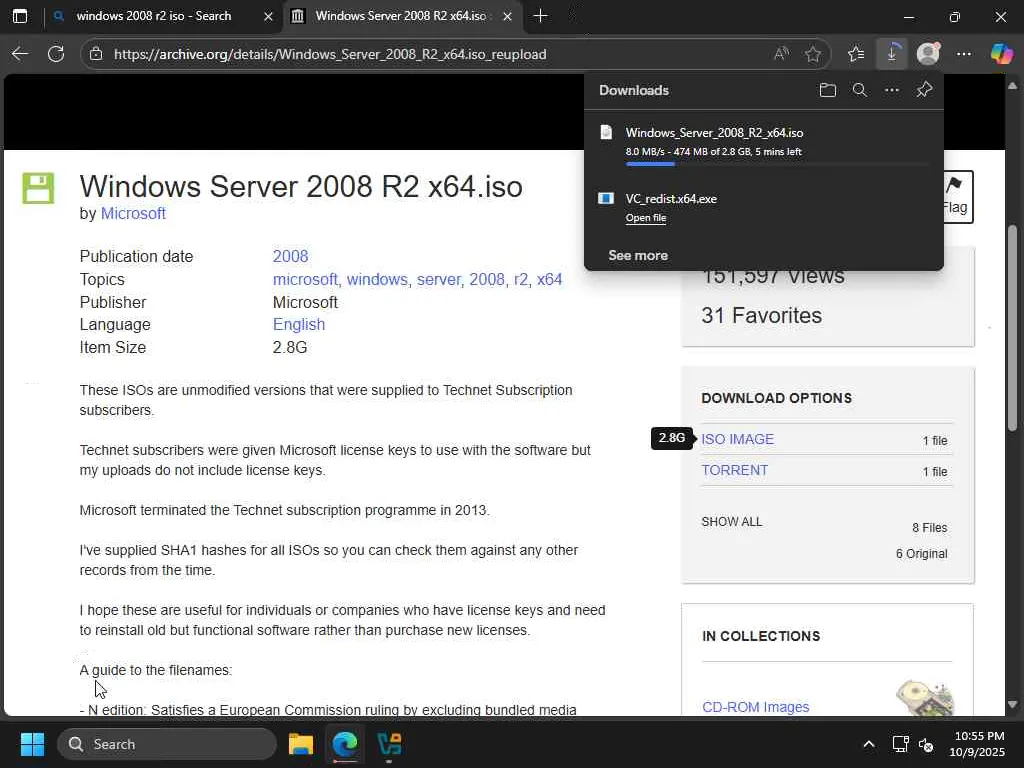This screenshot has width=1024, height=768.
Task: Open the CD-ROM Images collection link
Action: pyautogui.click(x=756, y=707)
